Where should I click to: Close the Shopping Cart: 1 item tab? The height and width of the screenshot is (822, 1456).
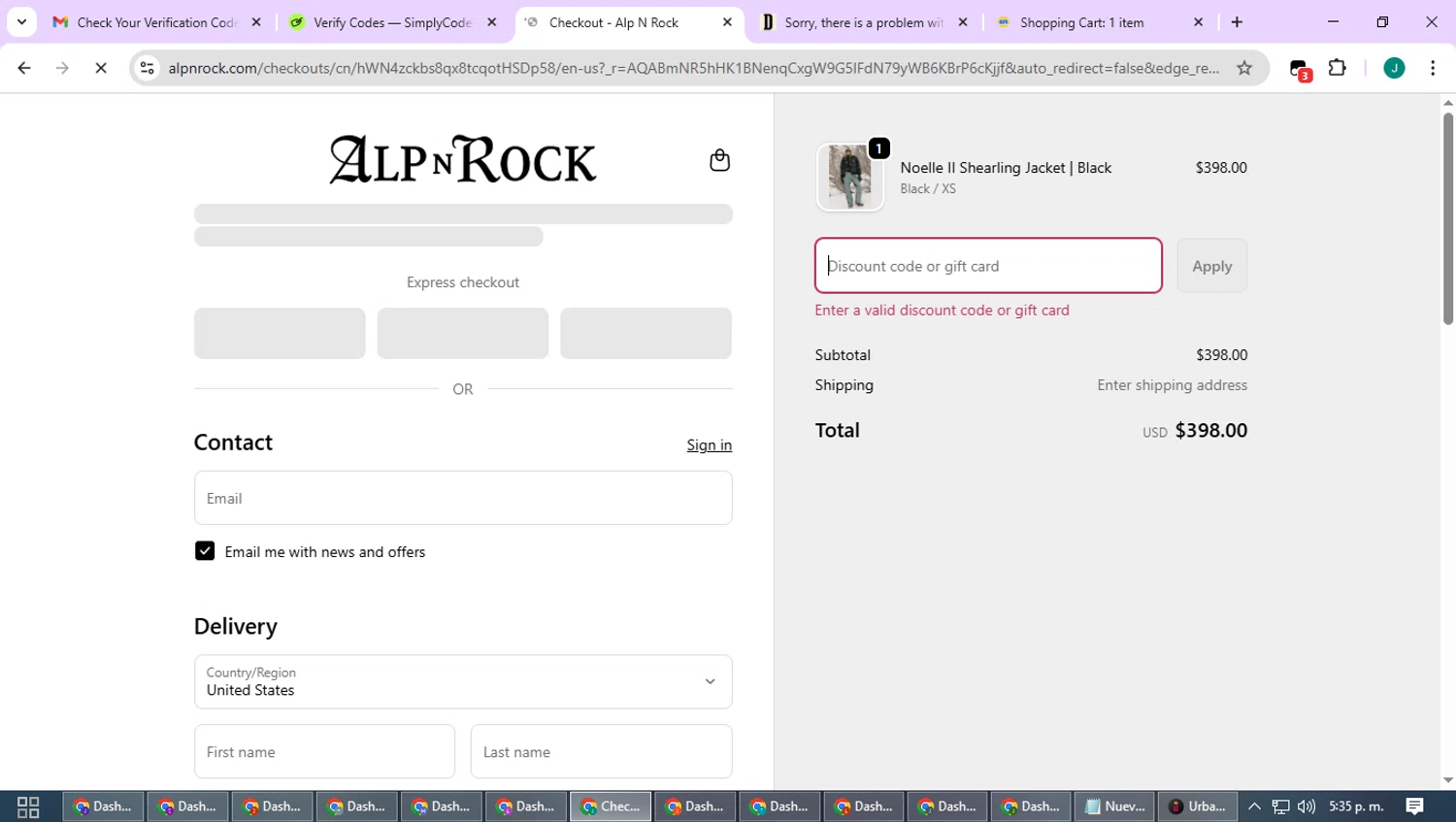point(1198,22)
